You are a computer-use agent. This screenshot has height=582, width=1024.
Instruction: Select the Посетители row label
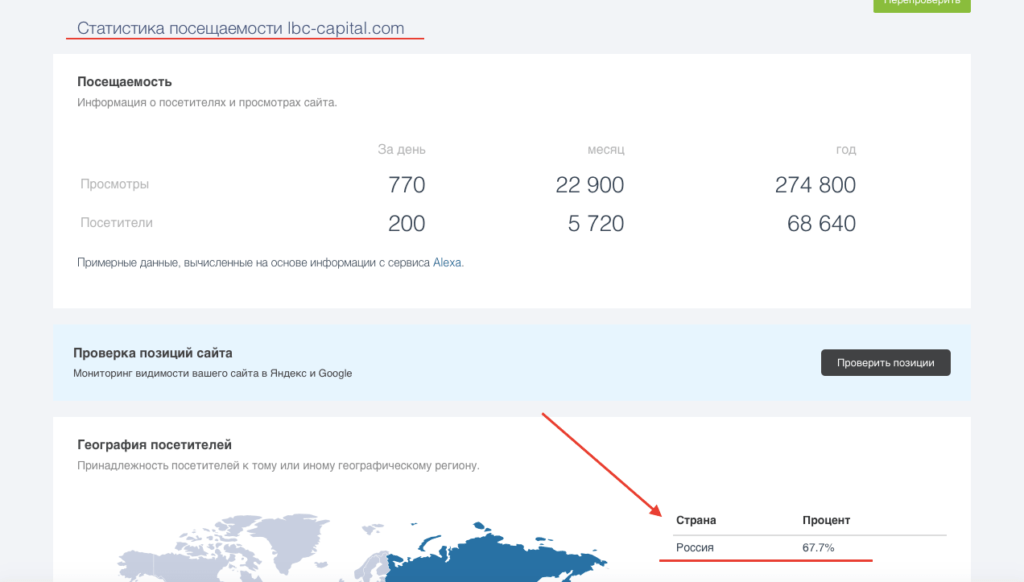point(117,222)
